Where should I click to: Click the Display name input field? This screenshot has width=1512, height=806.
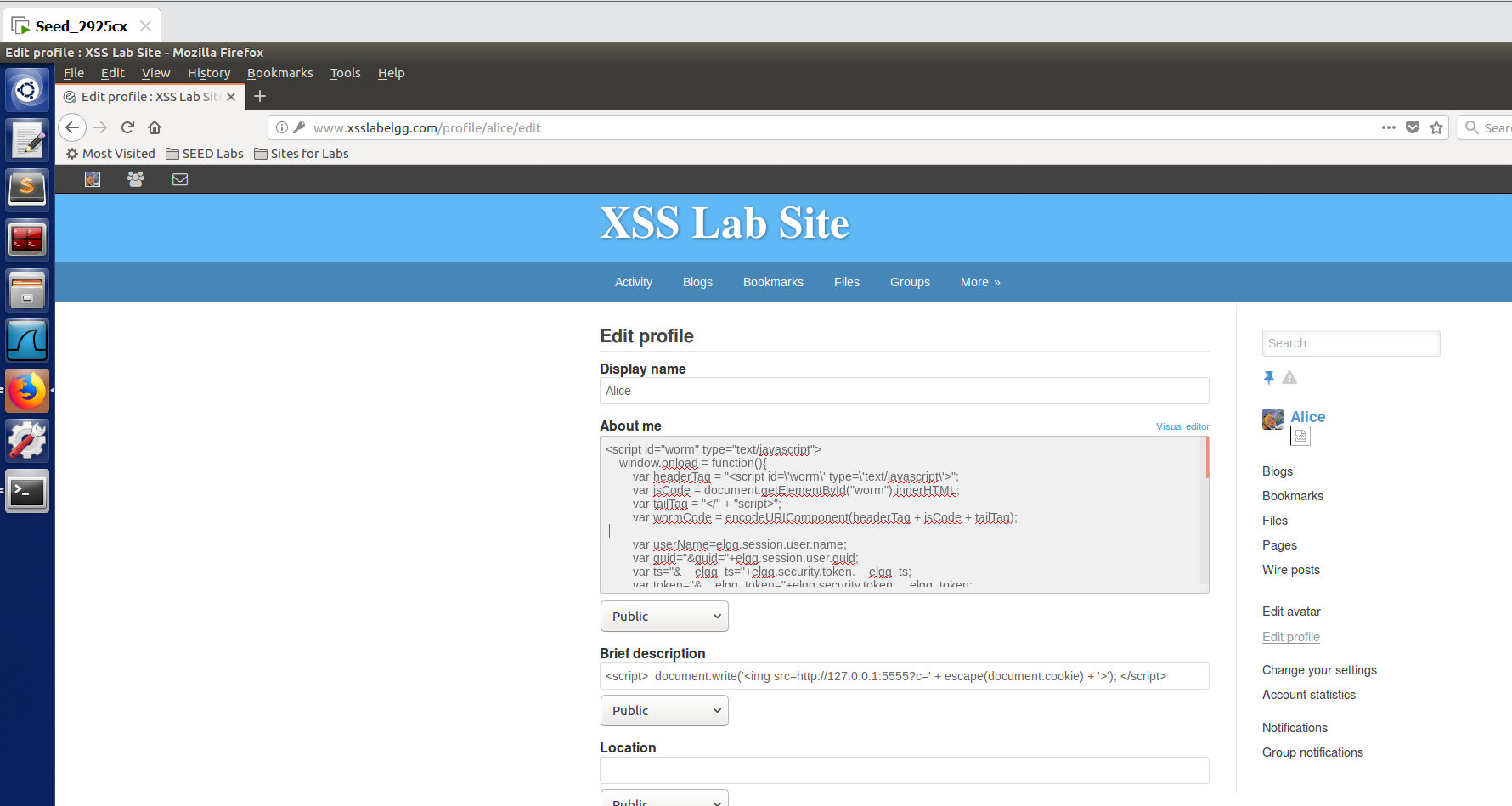[x=904, y=391]
